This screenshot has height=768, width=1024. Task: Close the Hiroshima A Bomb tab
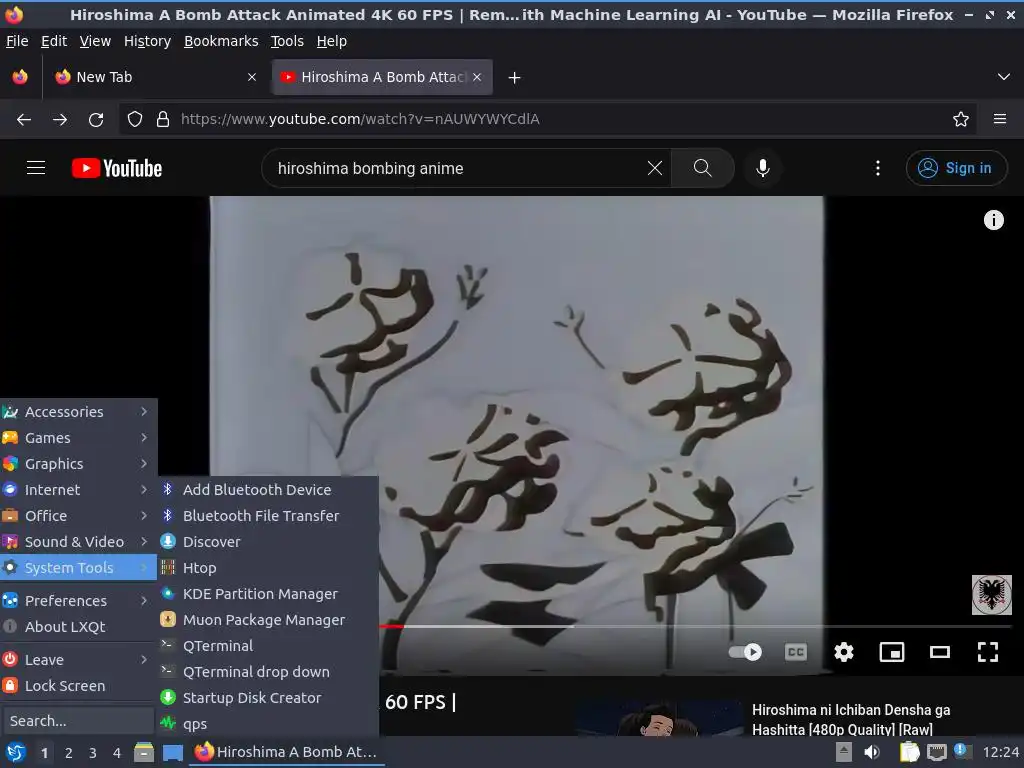coord(477,77)
